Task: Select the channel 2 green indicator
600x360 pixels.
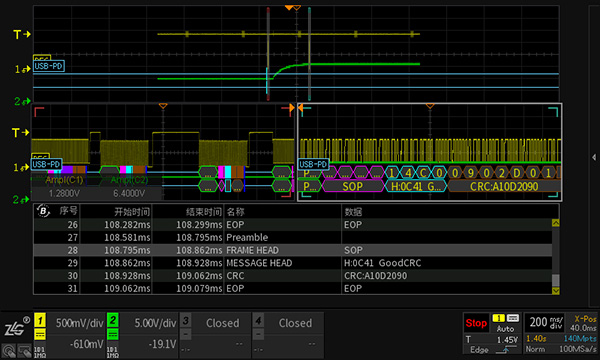Action: point(112,320)
